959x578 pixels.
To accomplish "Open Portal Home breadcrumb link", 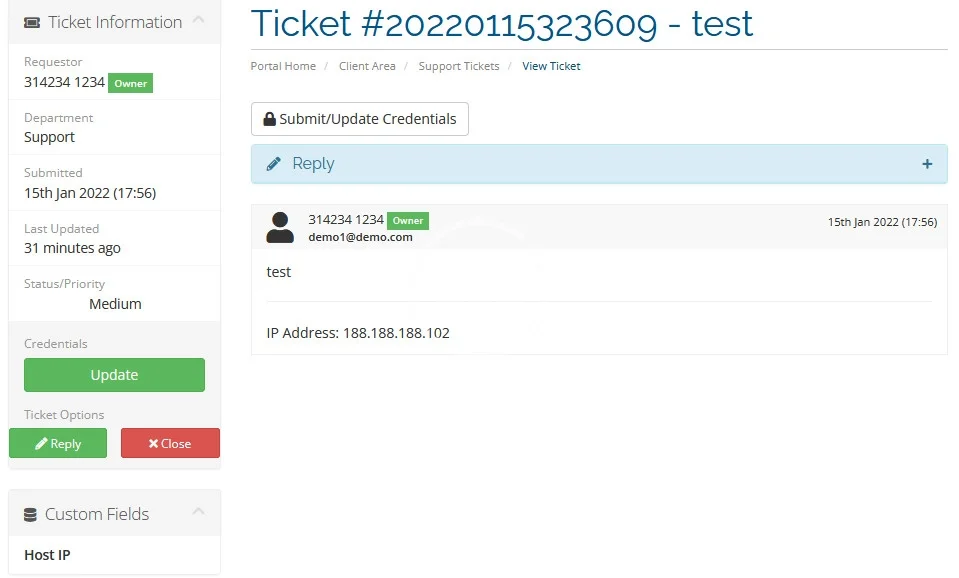I will 283,66.
